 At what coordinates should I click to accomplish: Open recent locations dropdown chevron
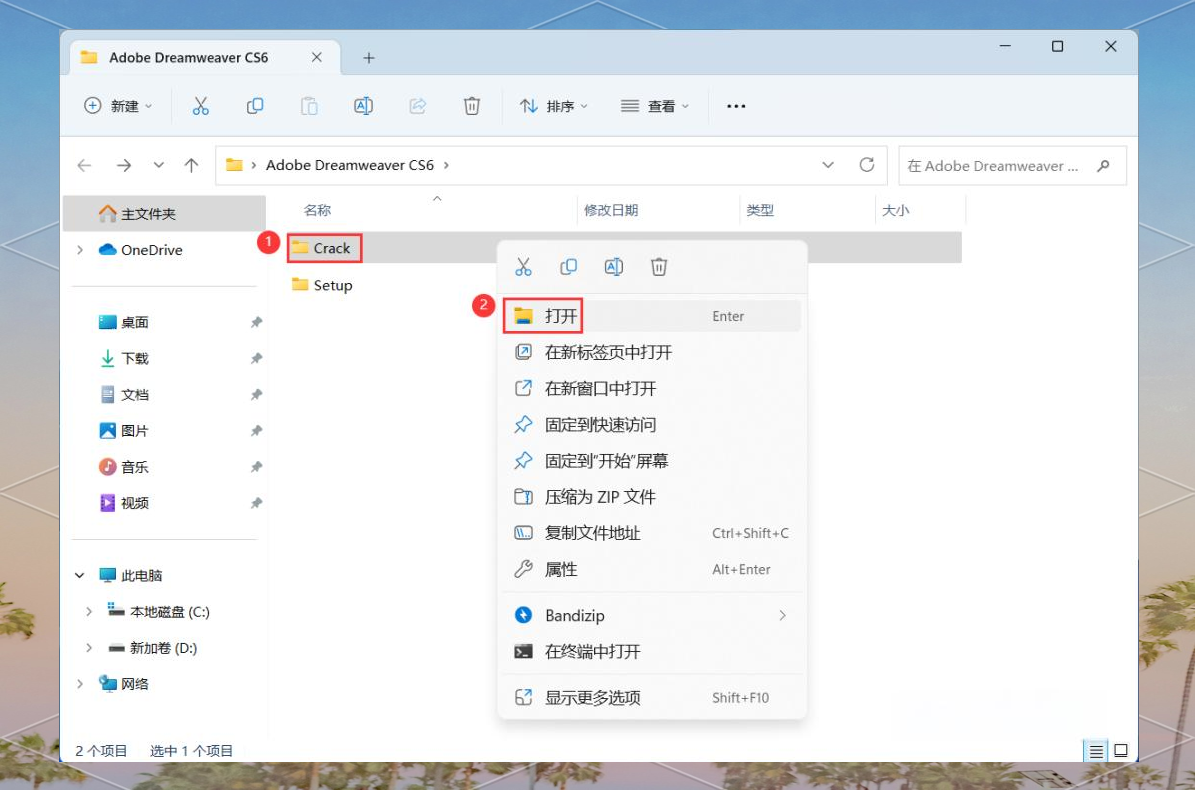pyautogui.click(x=159, y=165)
